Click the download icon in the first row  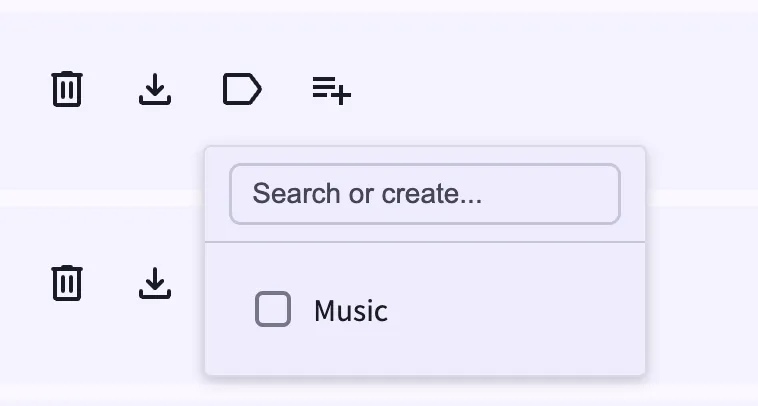(x=155, y=89)
